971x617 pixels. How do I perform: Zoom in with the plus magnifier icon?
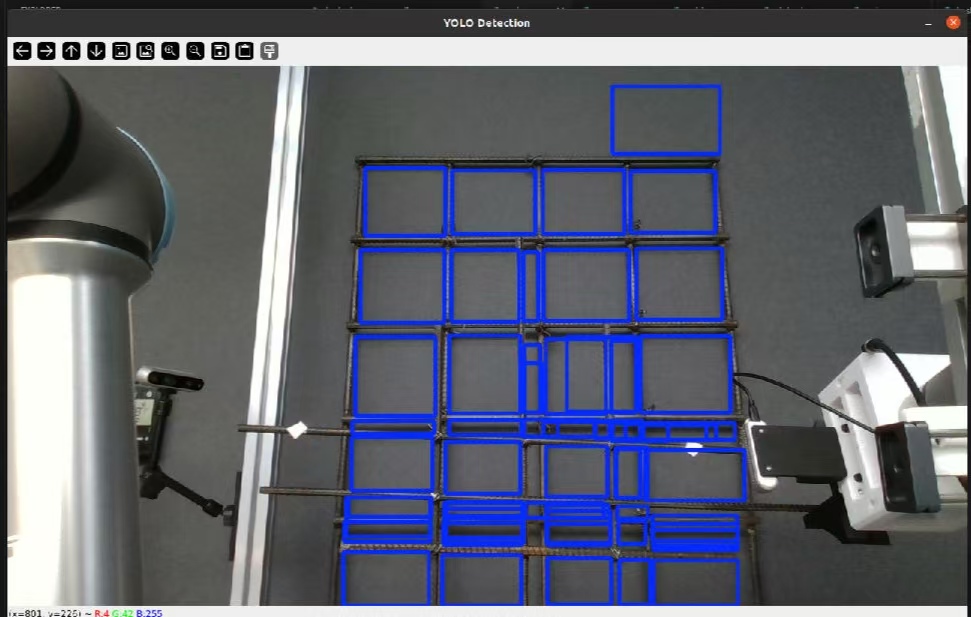pyautogui.click(x=170, y=51)
